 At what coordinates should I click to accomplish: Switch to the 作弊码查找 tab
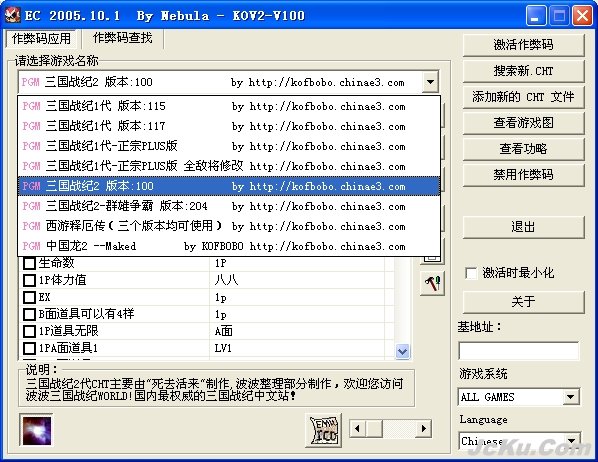[122, 38]
